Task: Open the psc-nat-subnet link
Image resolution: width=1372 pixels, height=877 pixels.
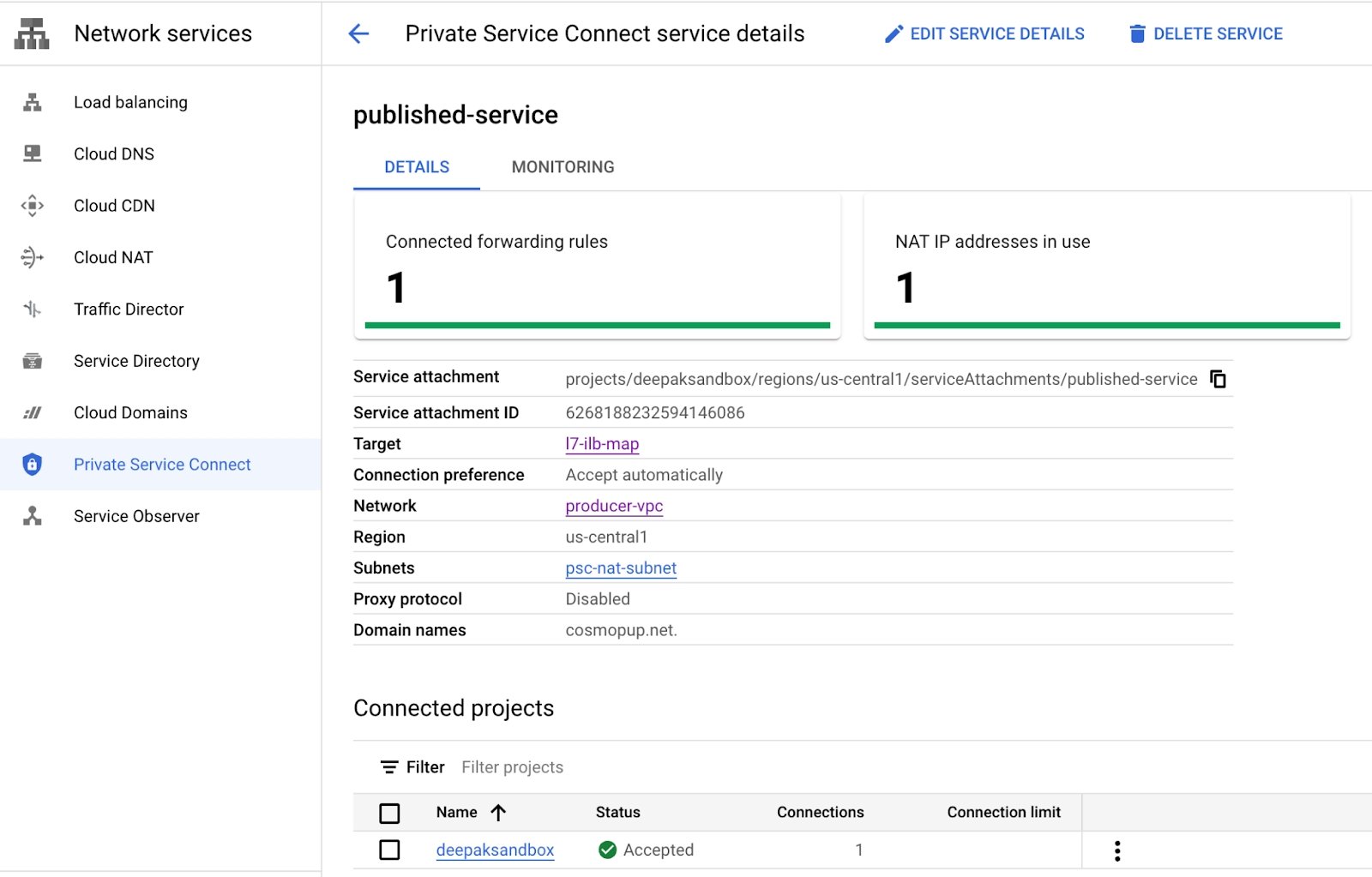Action: [621, 568]
